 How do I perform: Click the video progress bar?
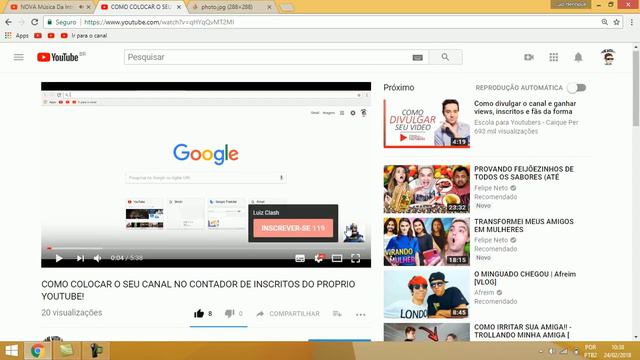pyautogui.click(x=206, y=248)
